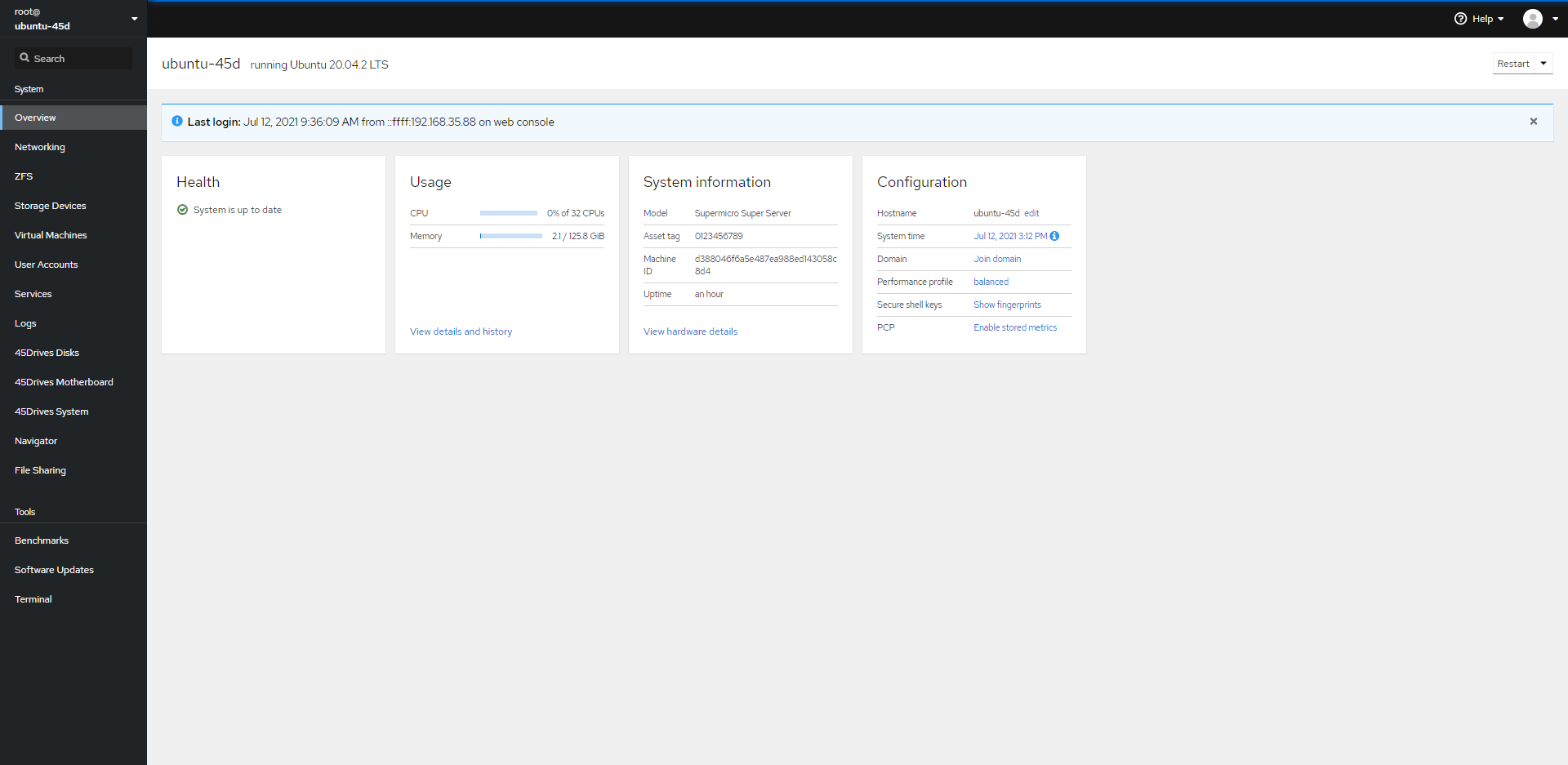Click the Join domain link
1568x765 pixels.
pos(997,259)
